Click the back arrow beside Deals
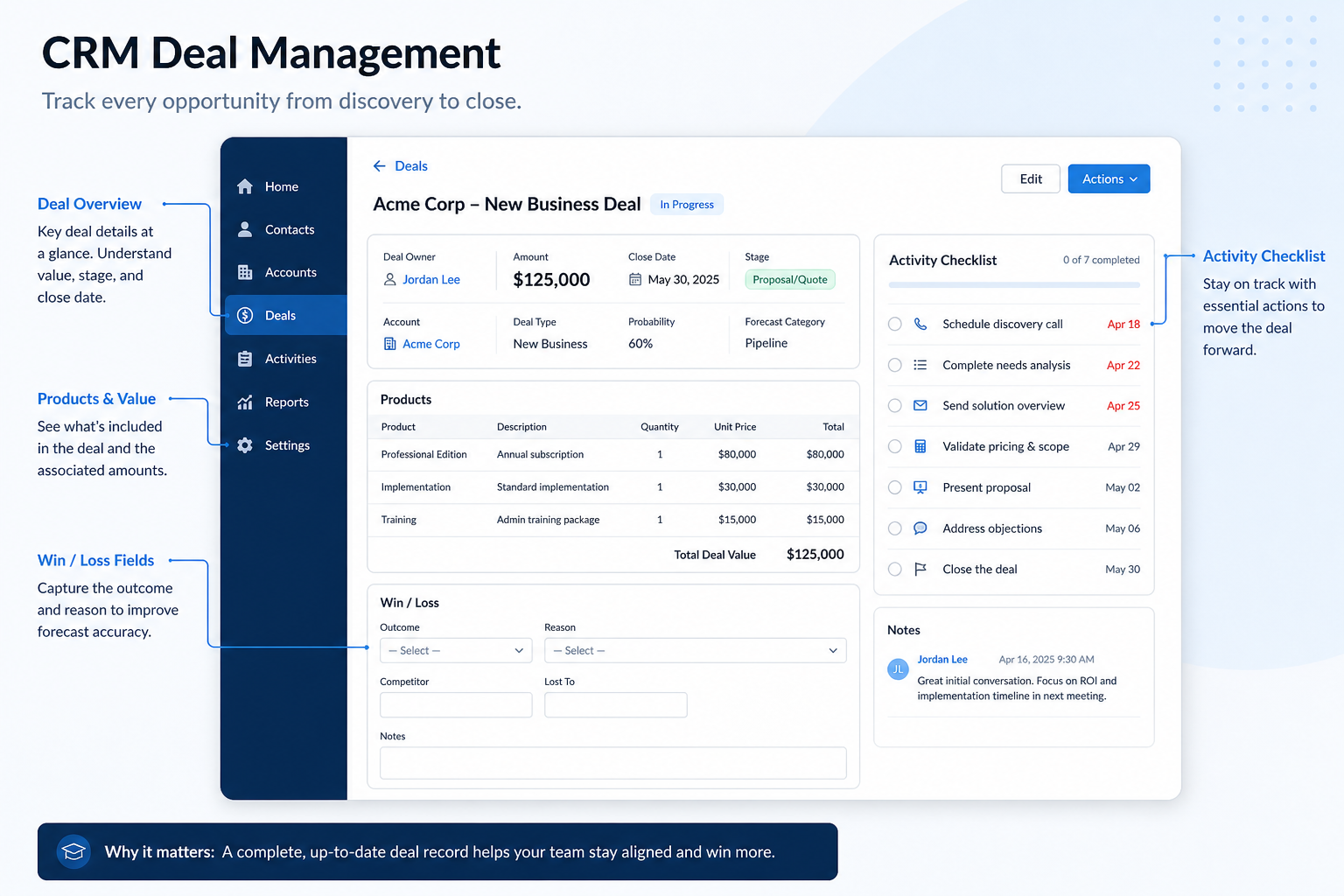Viewport: 1344px width, 896px height. (379, 166)
